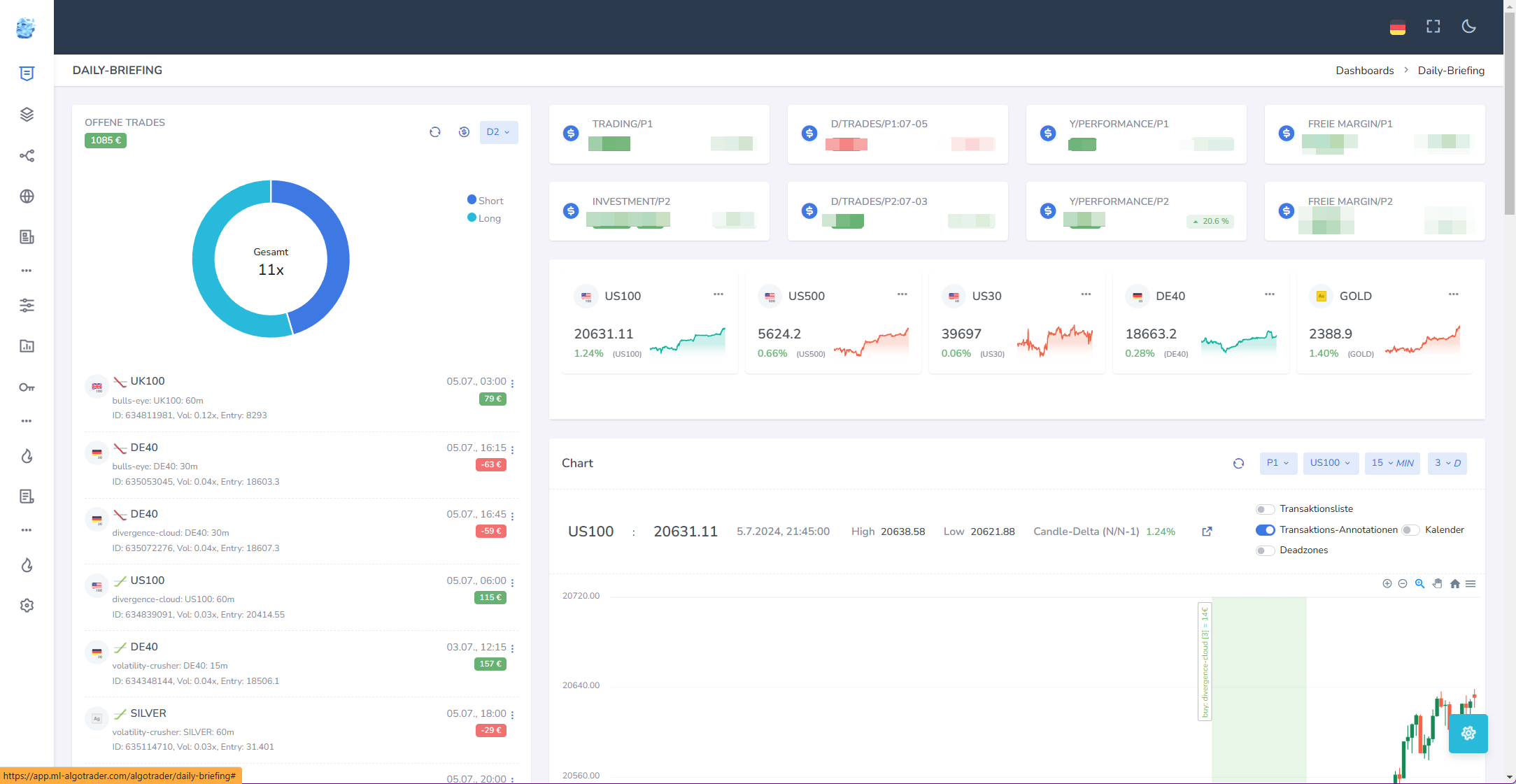Screen dimensions: 1516x784
Task: Open options for US100 06:00 trade
Action: pos(513,583)
